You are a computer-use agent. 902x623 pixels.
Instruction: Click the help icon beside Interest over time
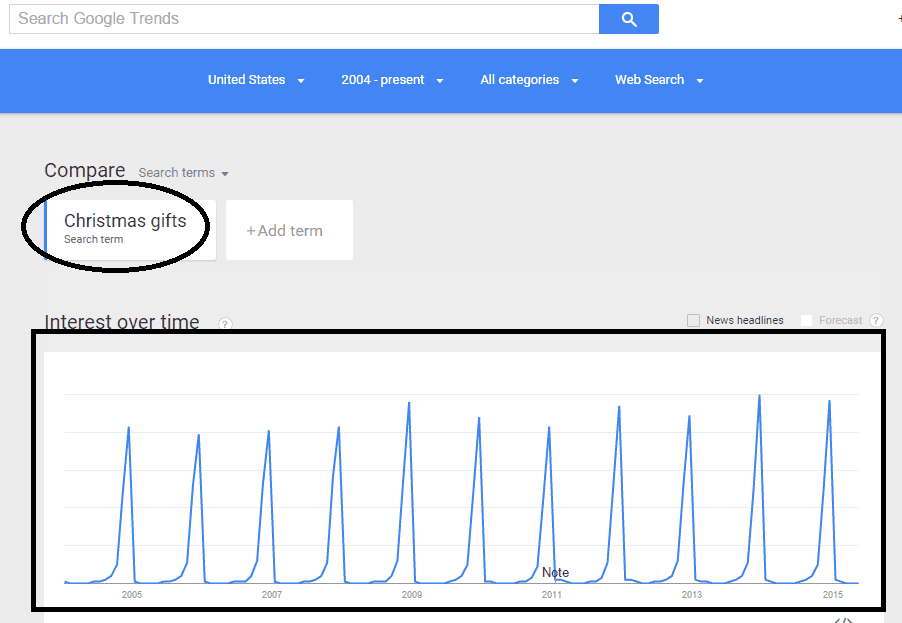225,324
